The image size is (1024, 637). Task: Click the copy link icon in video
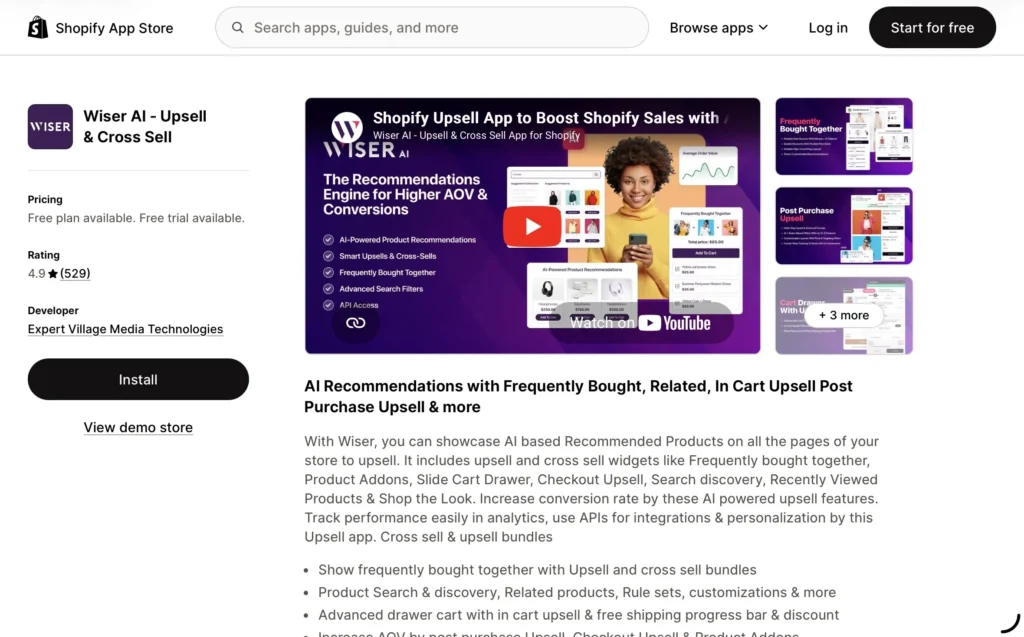(x=355, y=323)
